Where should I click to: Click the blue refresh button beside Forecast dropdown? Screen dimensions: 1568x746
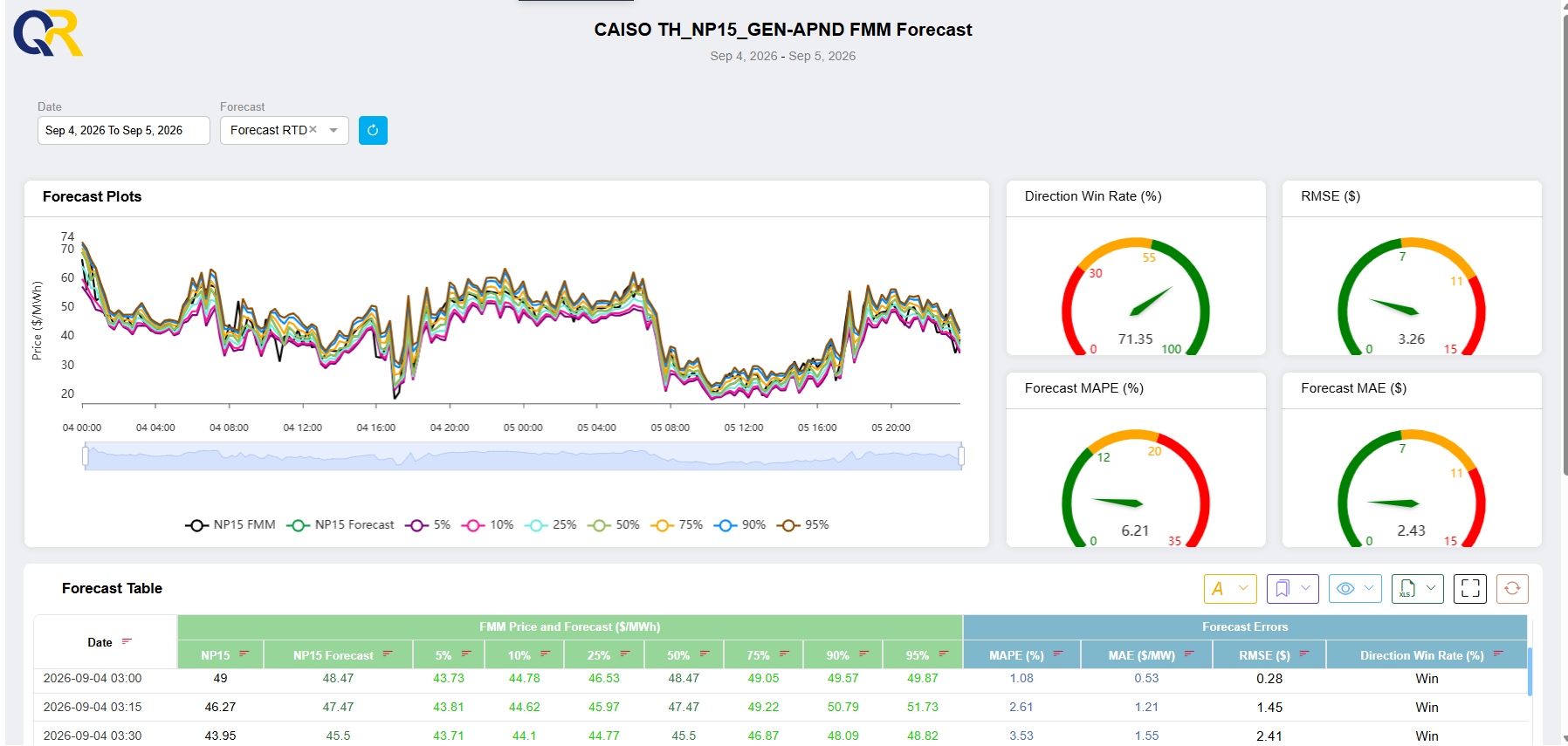373,130
